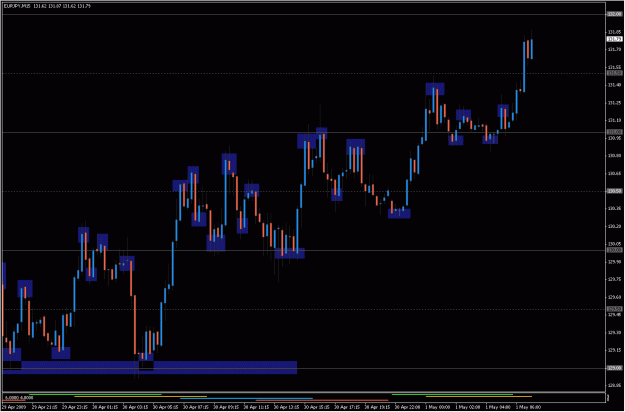Click the red session bar in indicator subwindow
Screen dimensions: 625x412
coord(322,400)
